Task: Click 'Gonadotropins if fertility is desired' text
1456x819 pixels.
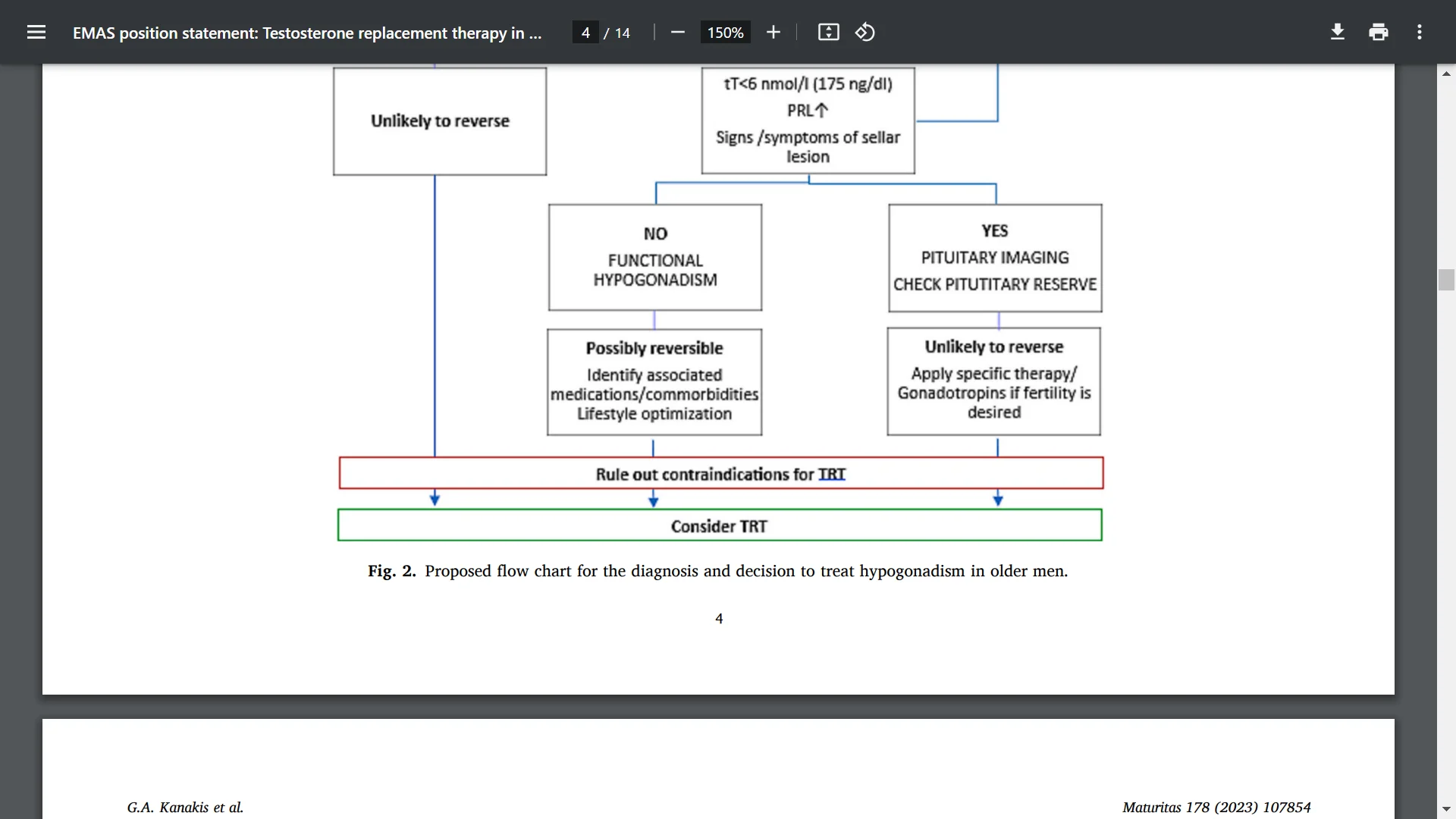Action: click(994, 403)
